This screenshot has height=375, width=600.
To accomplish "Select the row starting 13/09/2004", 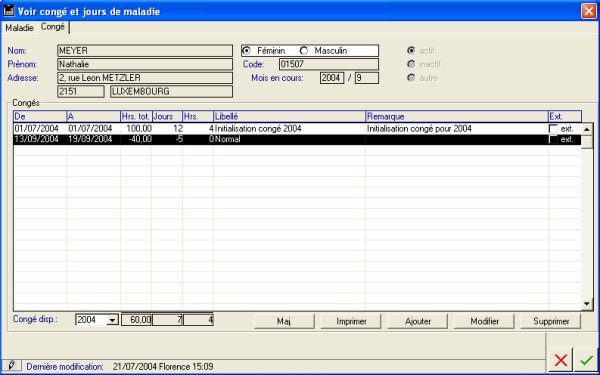I will (x=297, y=139).
